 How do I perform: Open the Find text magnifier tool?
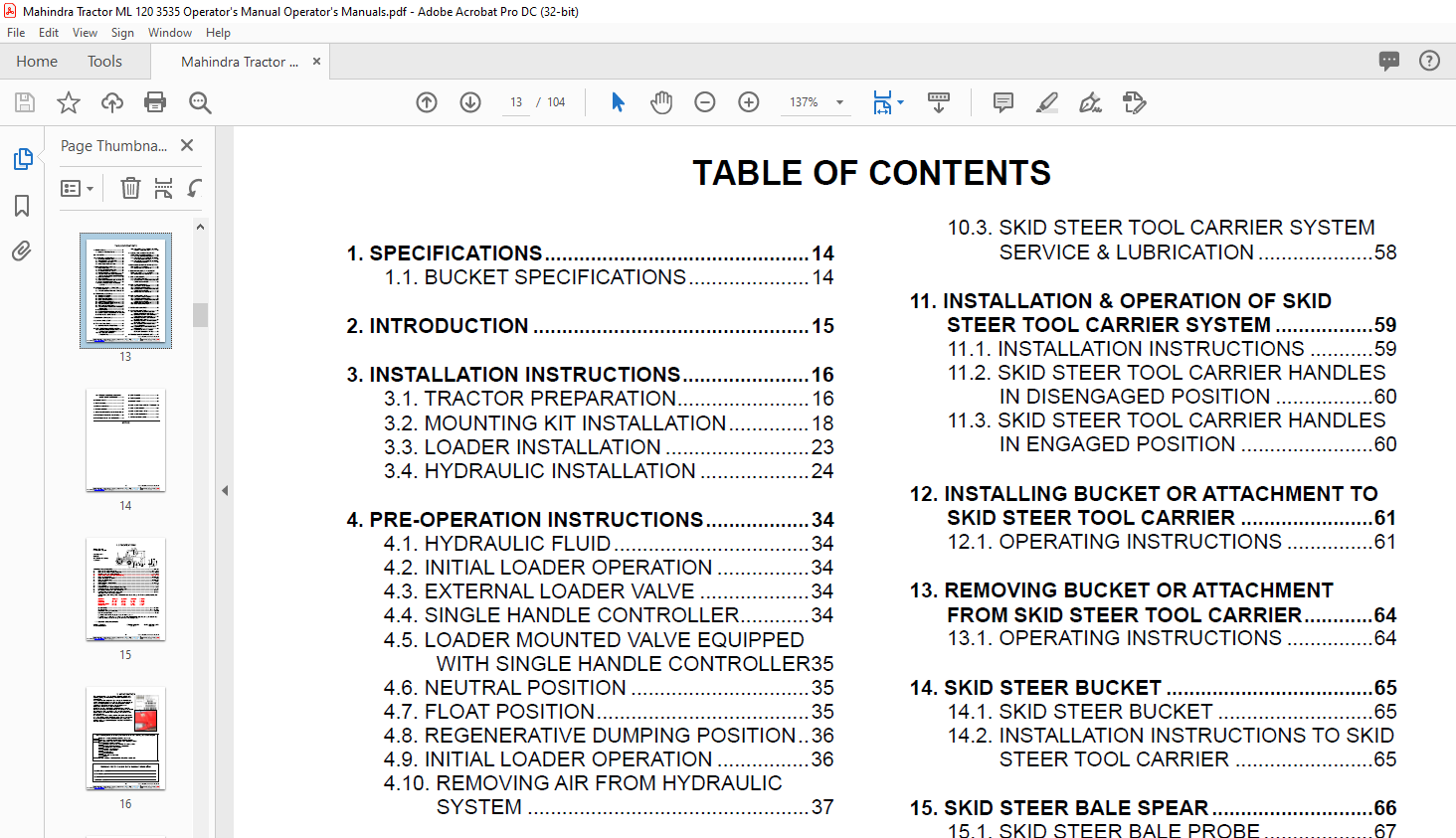tap(200, 102)
